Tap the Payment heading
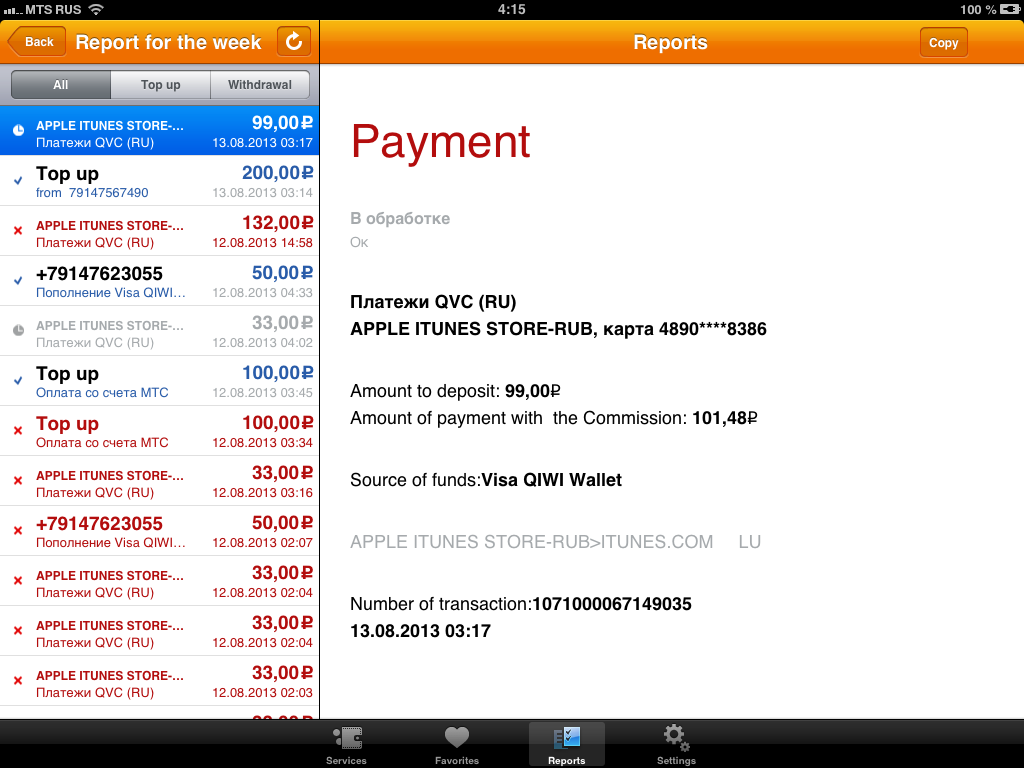 [441, 141]
